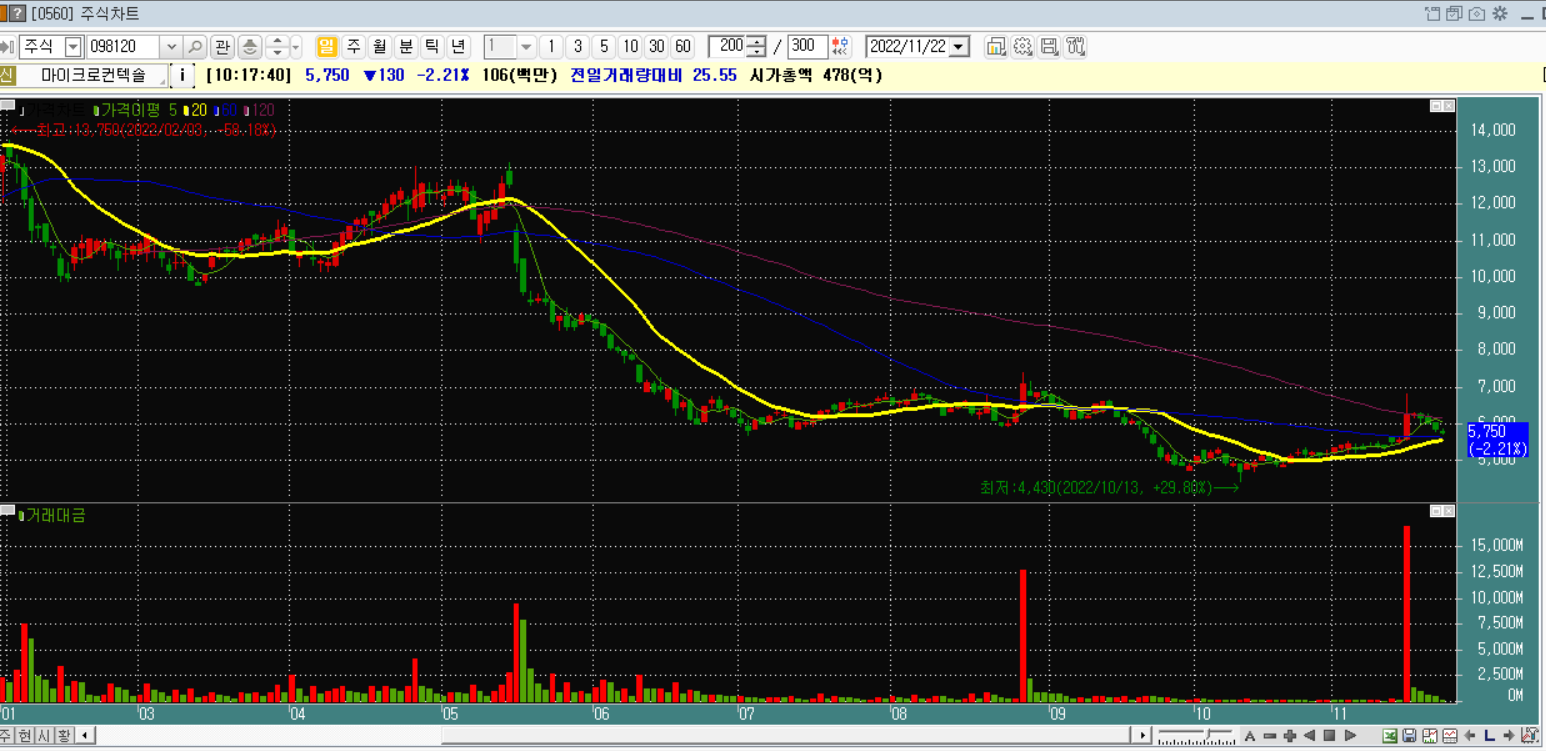1546x751 pixels.
Task: Click the 시 tab at bottom-left
Action: coord(44,736)
